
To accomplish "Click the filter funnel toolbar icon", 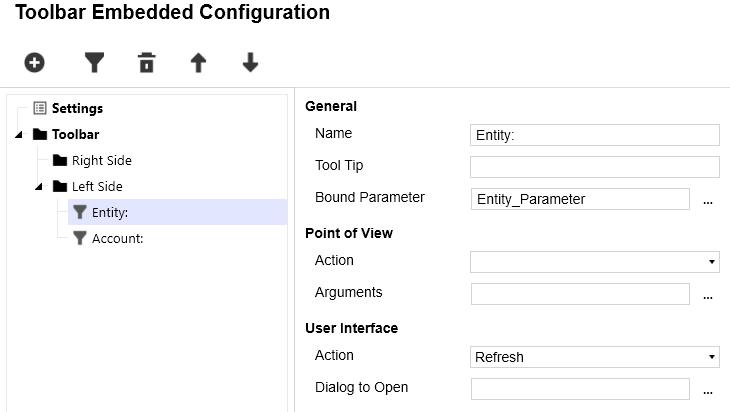I will click(94, 63).
